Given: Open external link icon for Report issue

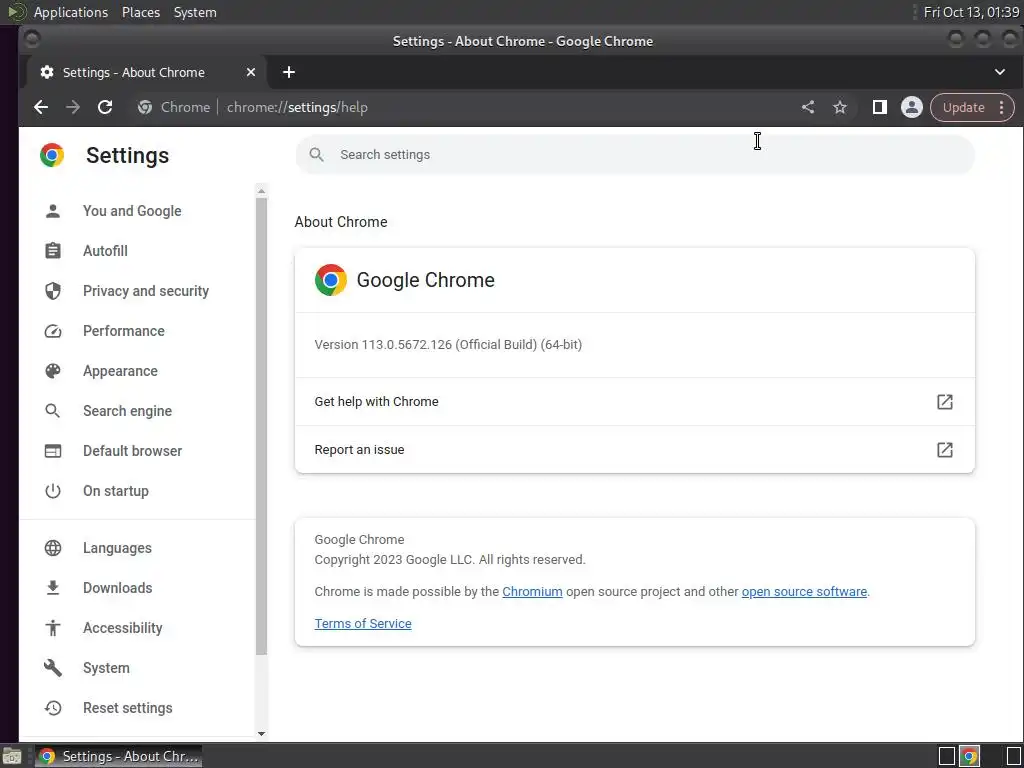Looking at the screenshot, I should tap(944, 449).
